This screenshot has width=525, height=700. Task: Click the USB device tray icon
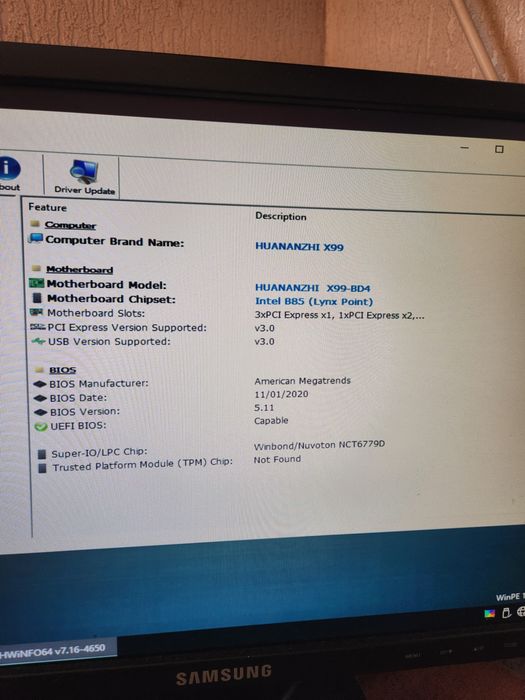506,613
